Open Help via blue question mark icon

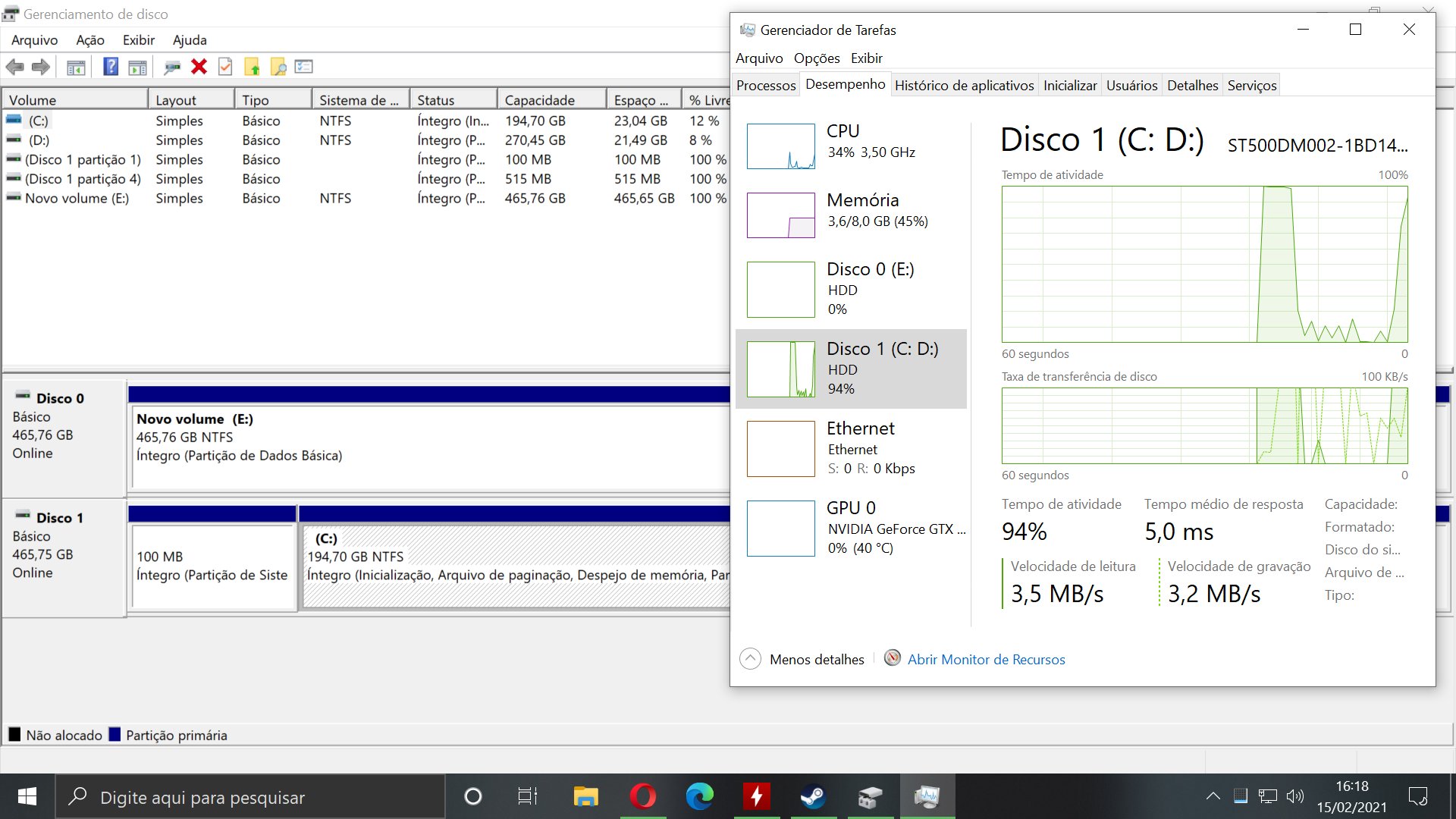coord(111,67)
